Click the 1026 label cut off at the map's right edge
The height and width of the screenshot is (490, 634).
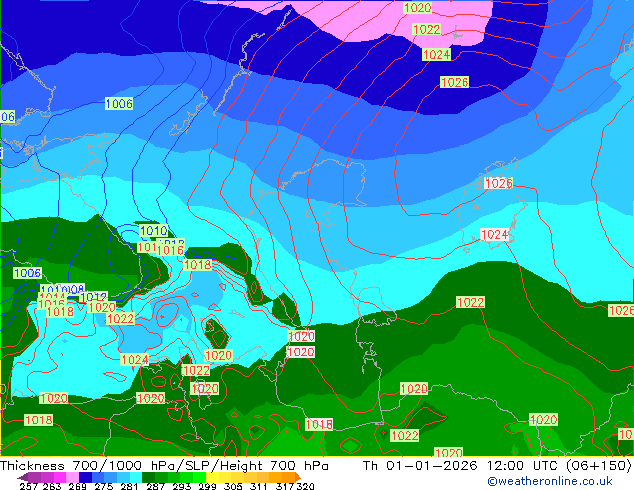click(x=621, y=310)
